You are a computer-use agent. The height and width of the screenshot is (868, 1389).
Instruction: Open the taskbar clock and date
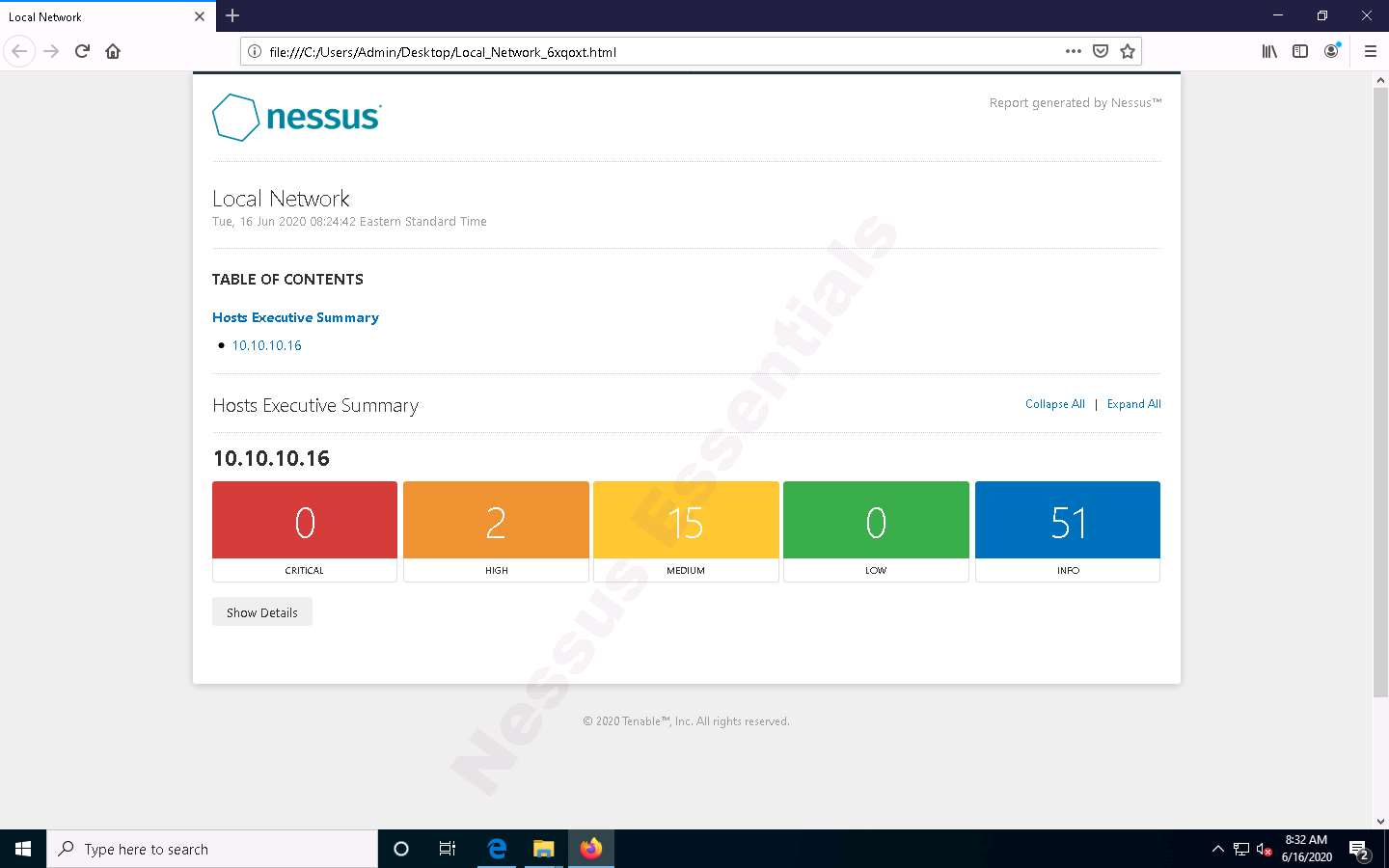[x=1307, y=849]
